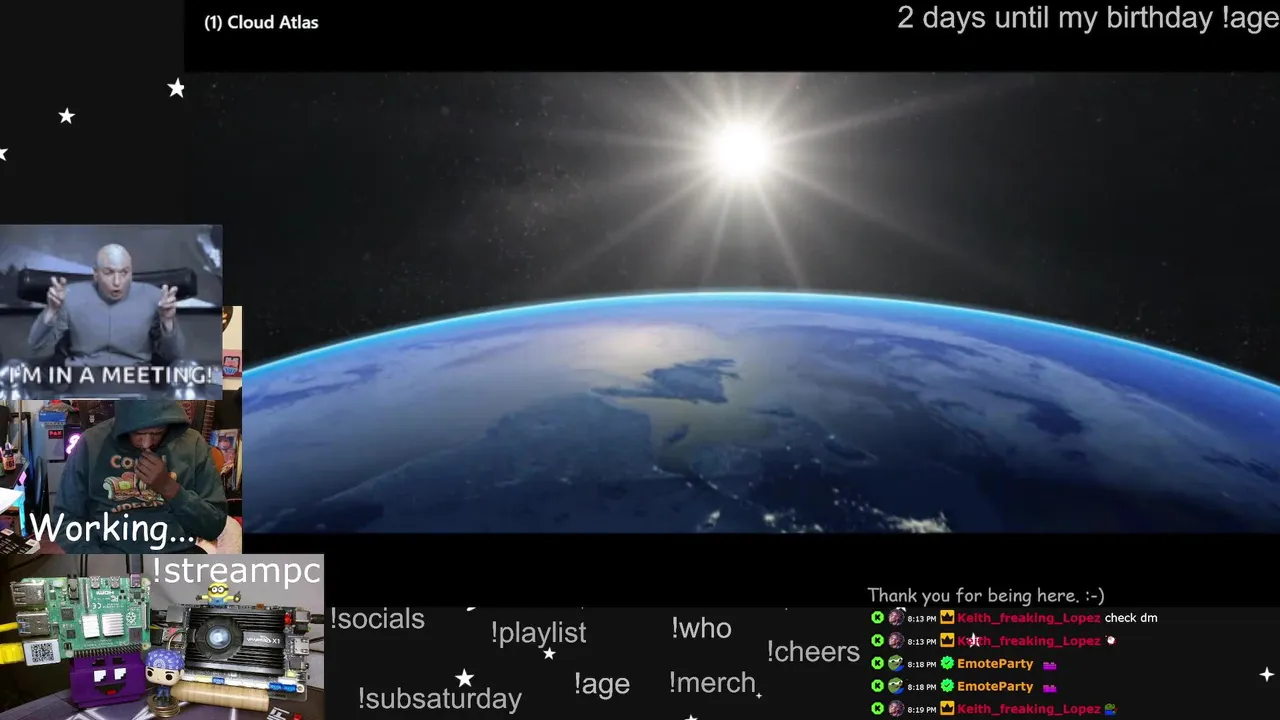Click the "check dm" chat message

pos(1131,618)
